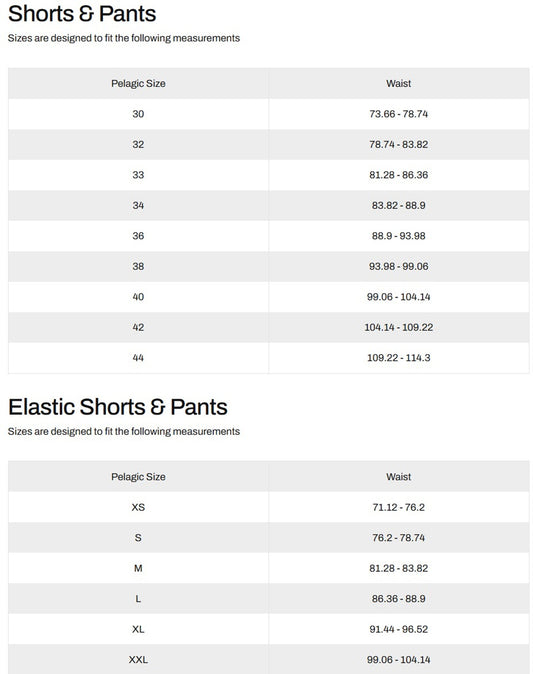This screenshot has width=533, height=674.
Task: Click waist value 76.2 - 78.74
Action: (398, 538)
